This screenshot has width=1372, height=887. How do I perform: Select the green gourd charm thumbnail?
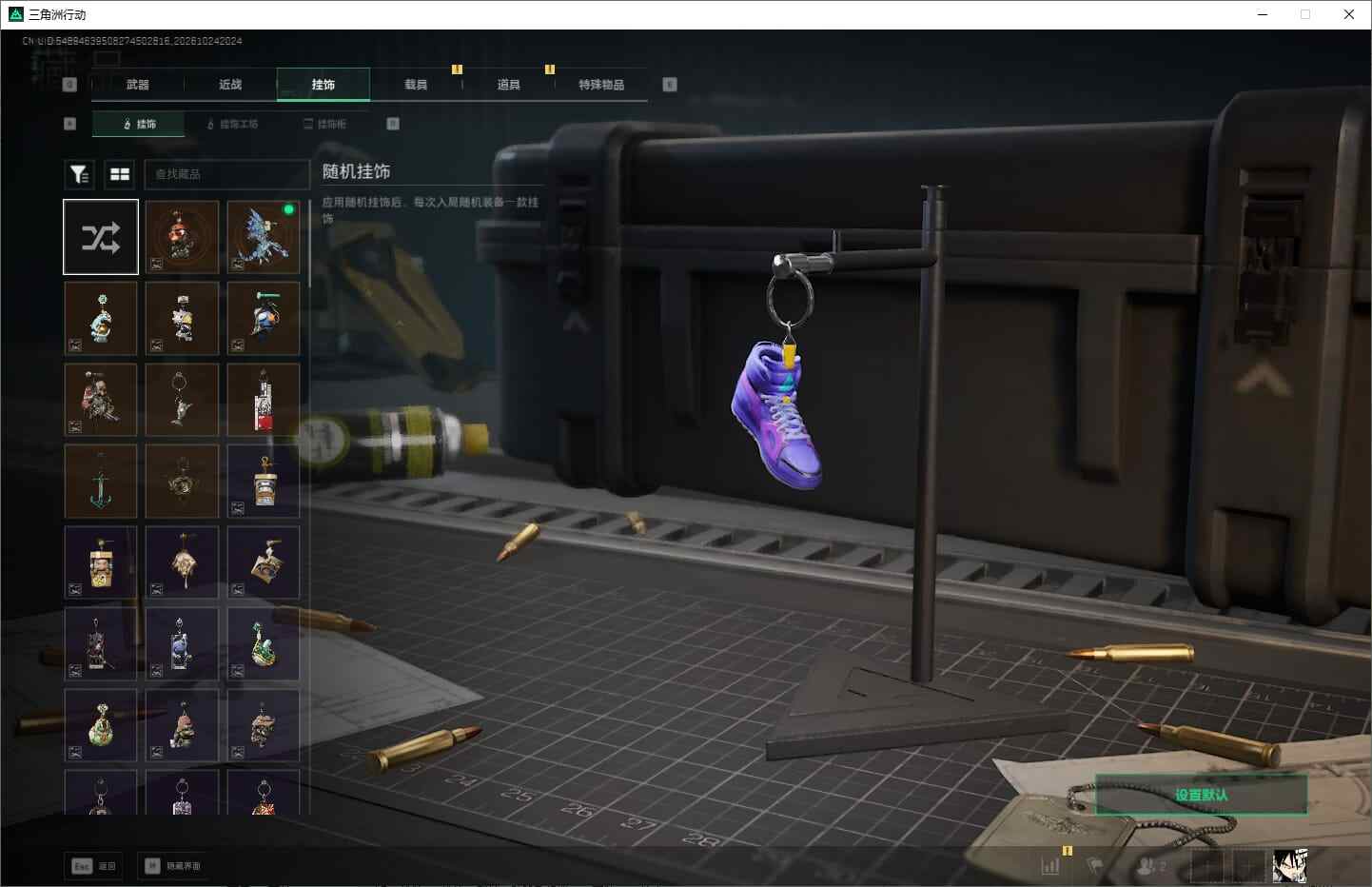click(x=101, y=726)
